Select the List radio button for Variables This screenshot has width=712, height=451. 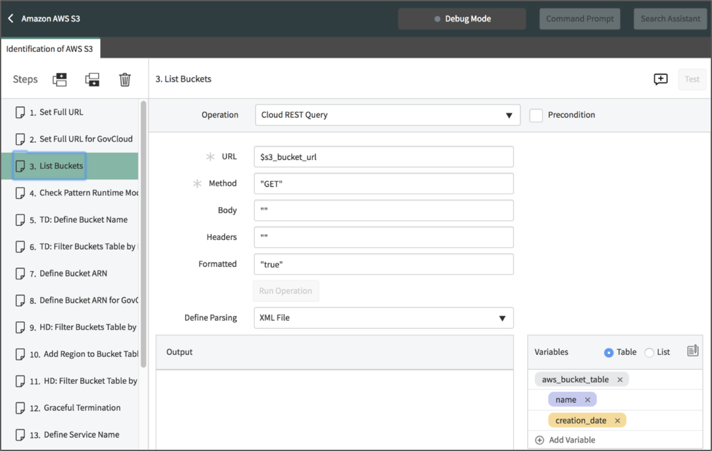649,352
